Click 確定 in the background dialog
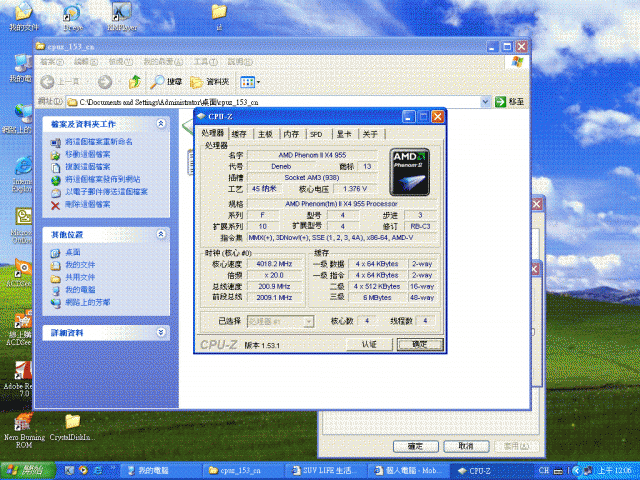Screen dimensions: 640x480 [x=416, y=446]
